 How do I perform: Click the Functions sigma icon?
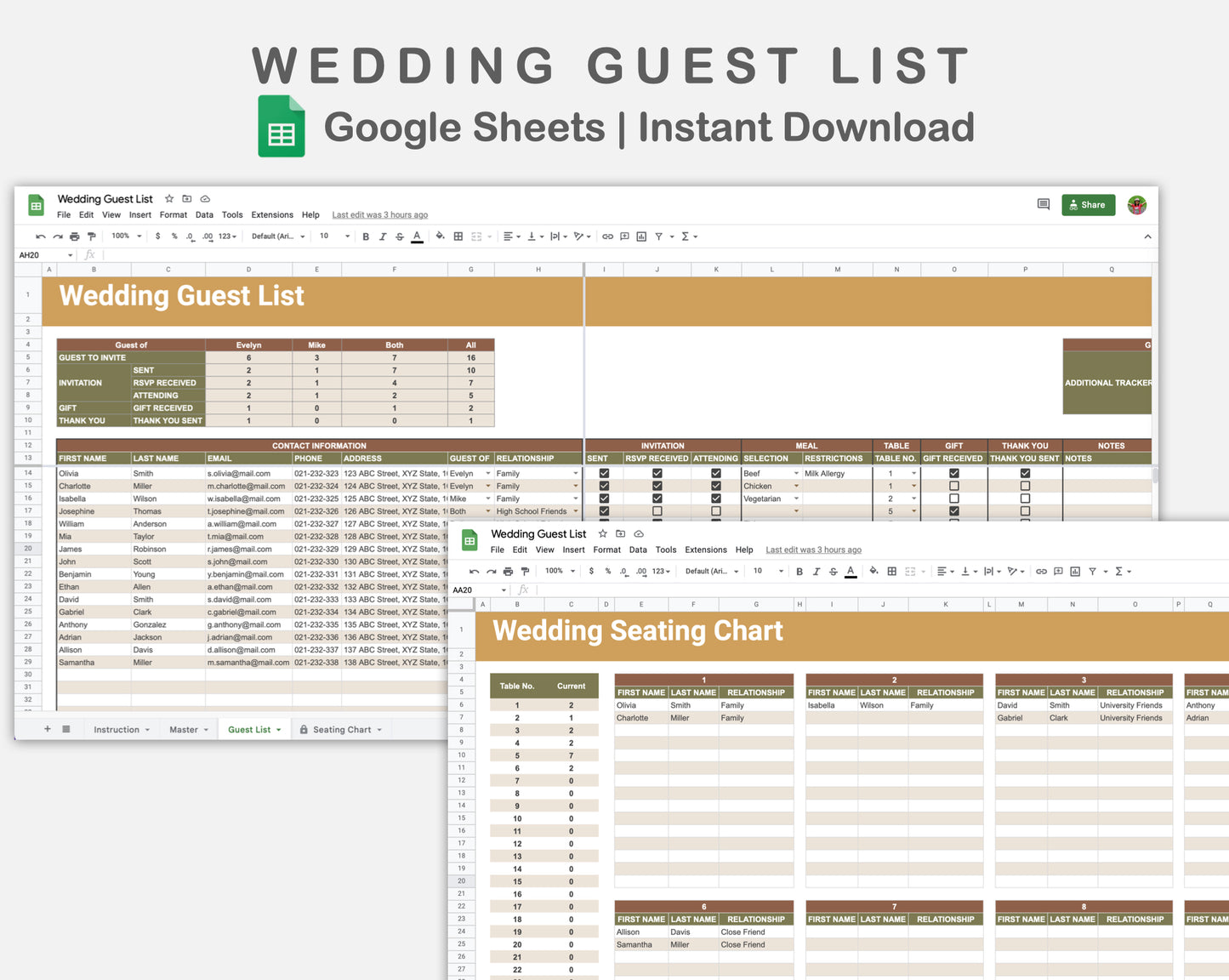(x=685, y=236)
